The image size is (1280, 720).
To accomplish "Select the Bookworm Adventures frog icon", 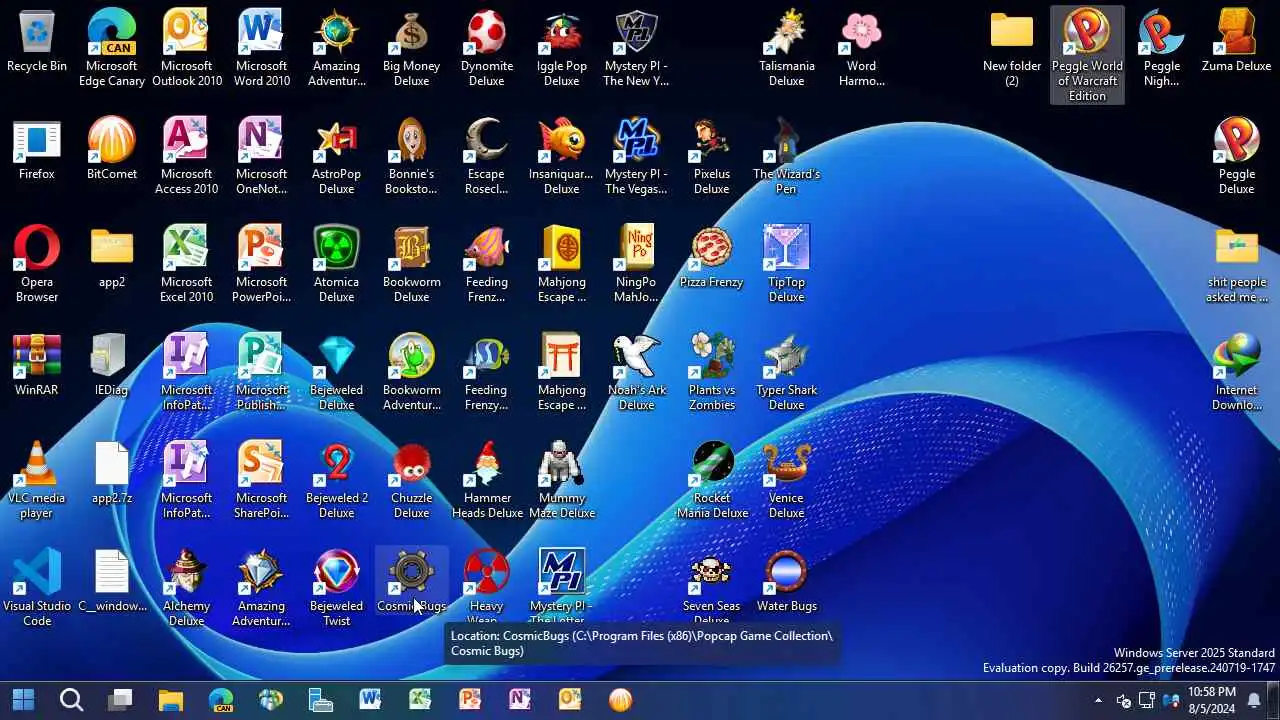I will pos(412,371).
